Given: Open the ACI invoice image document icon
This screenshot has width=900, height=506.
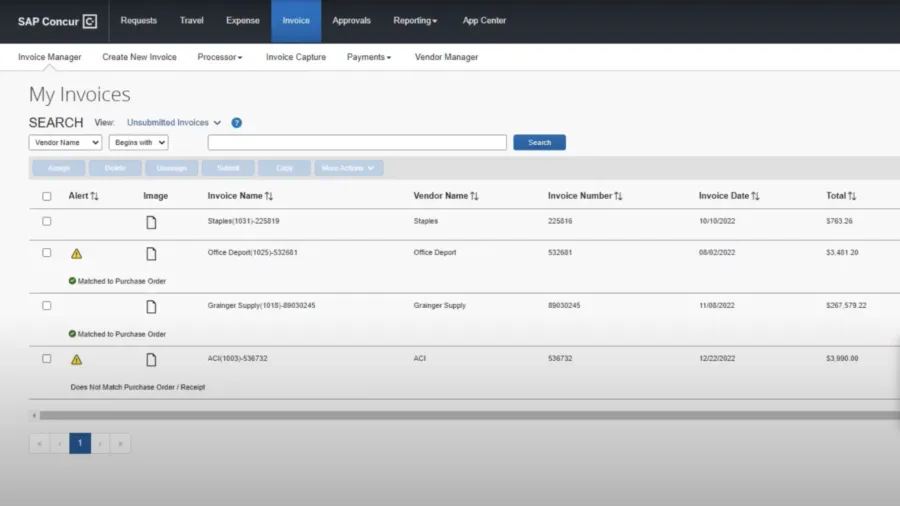Looking at the screenshot, I should point(151,360).
